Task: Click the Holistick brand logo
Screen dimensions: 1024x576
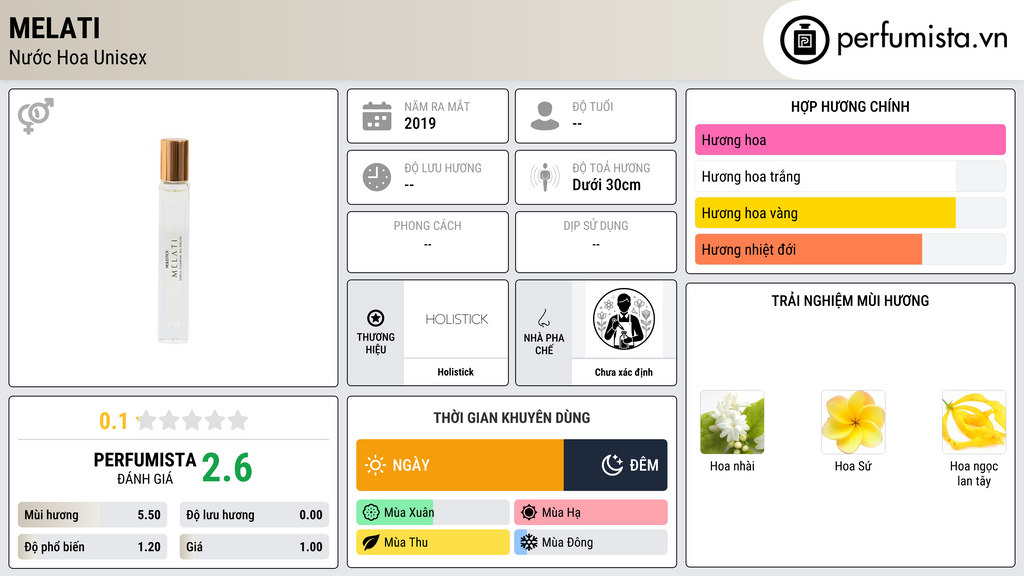Action: tap(456, 319)
